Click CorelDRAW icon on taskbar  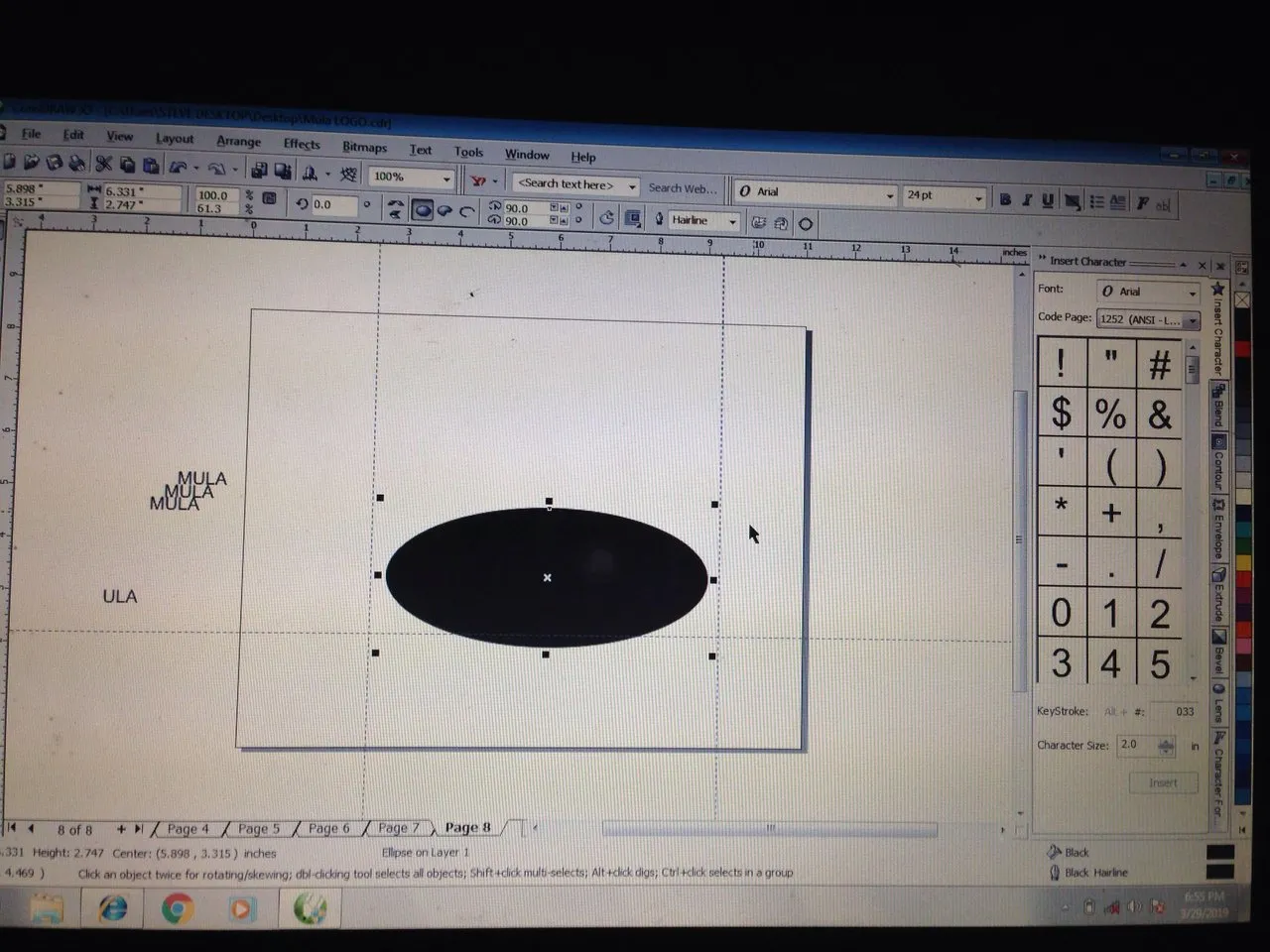tap(310, 908)
